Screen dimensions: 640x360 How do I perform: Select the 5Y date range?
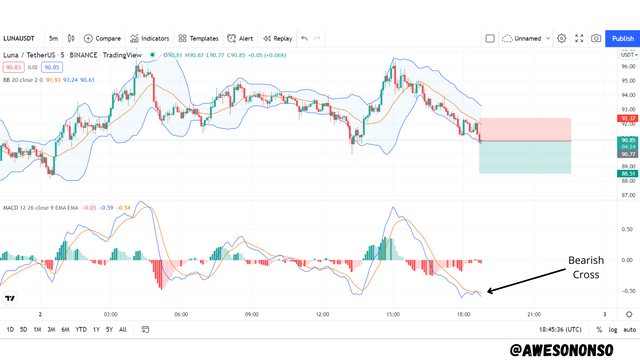pos(109,329)
